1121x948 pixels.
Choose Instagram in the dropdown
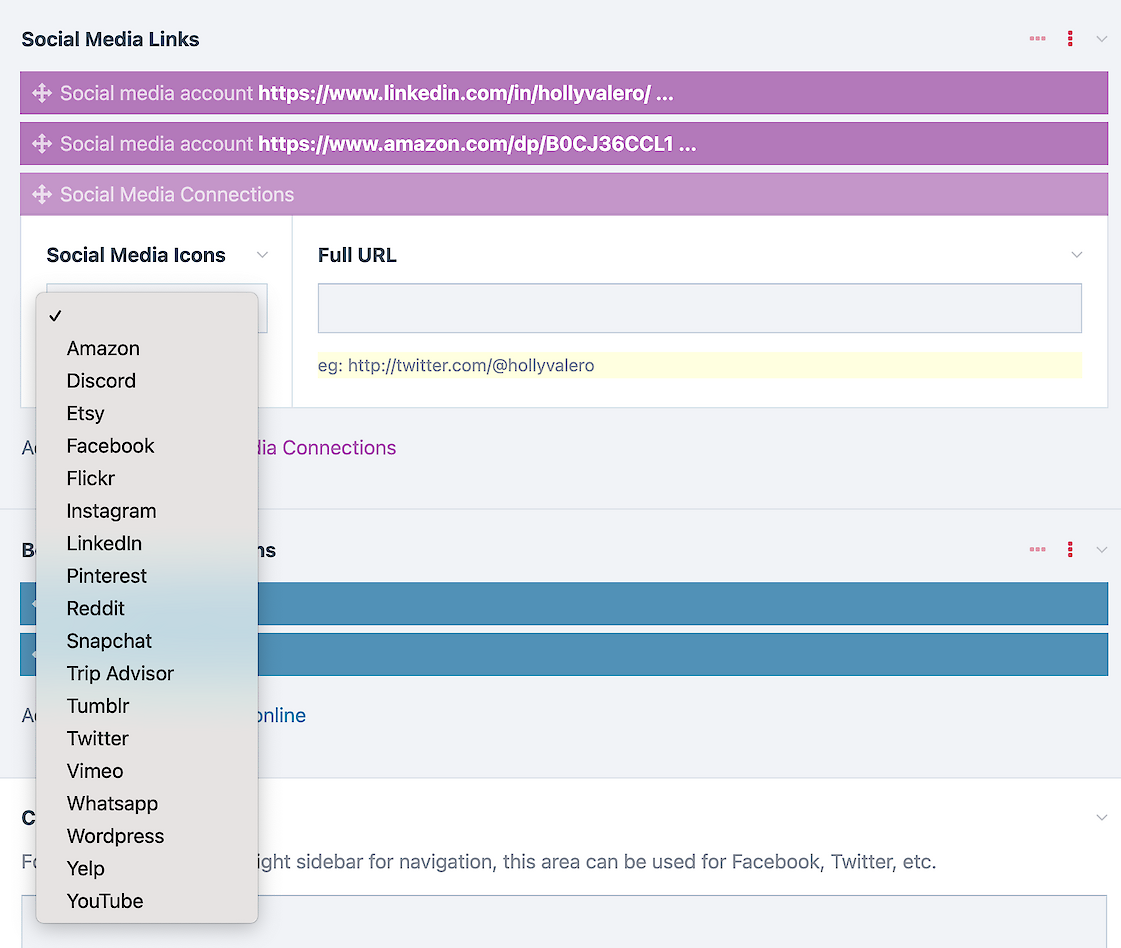point(147,511)
